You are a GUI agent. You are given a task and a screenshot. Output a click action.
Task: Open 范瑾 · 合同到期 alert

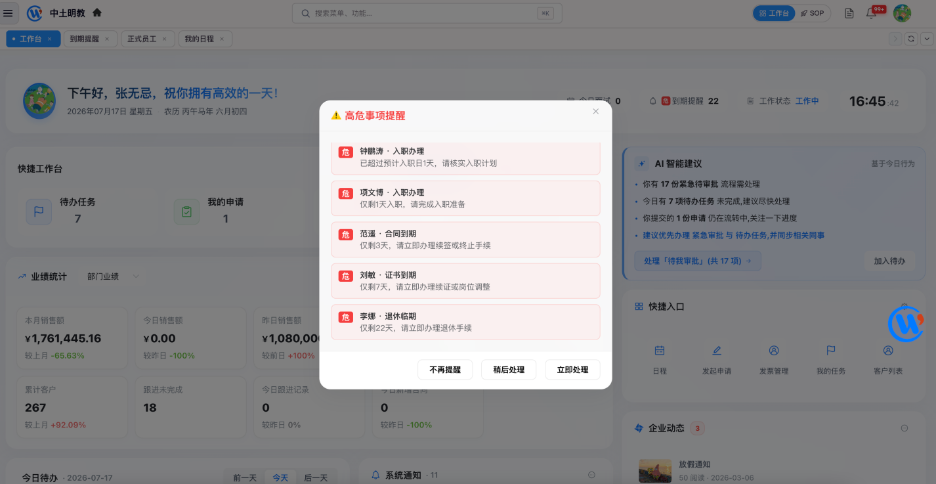(466, 239)
